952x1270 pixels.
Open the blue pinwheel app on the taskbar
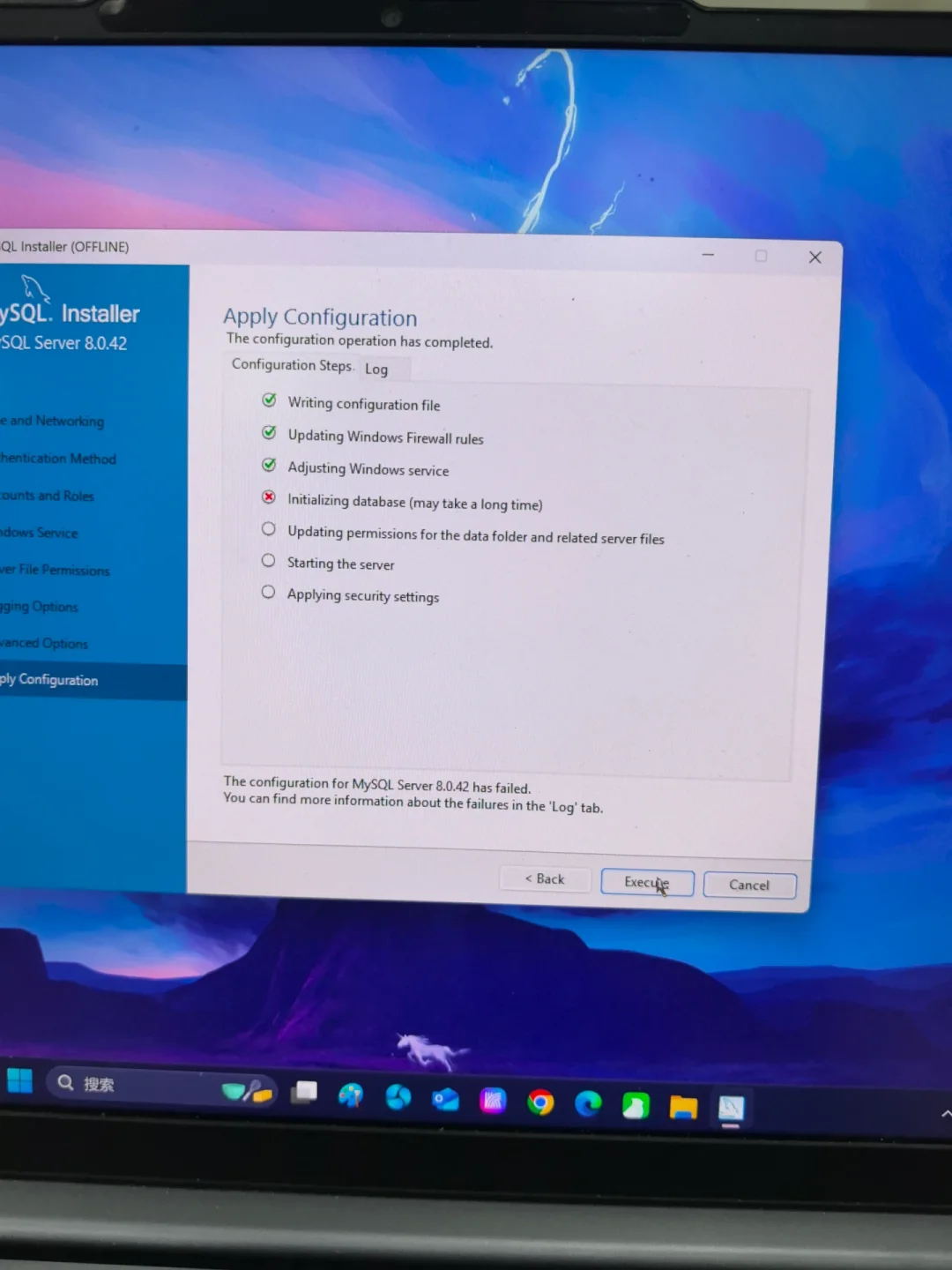click(398, 1097)
